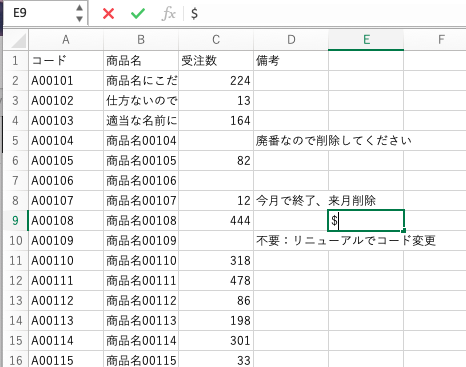
Task: Select column B header
Action: pyautogui.click(x=141, y=40)
